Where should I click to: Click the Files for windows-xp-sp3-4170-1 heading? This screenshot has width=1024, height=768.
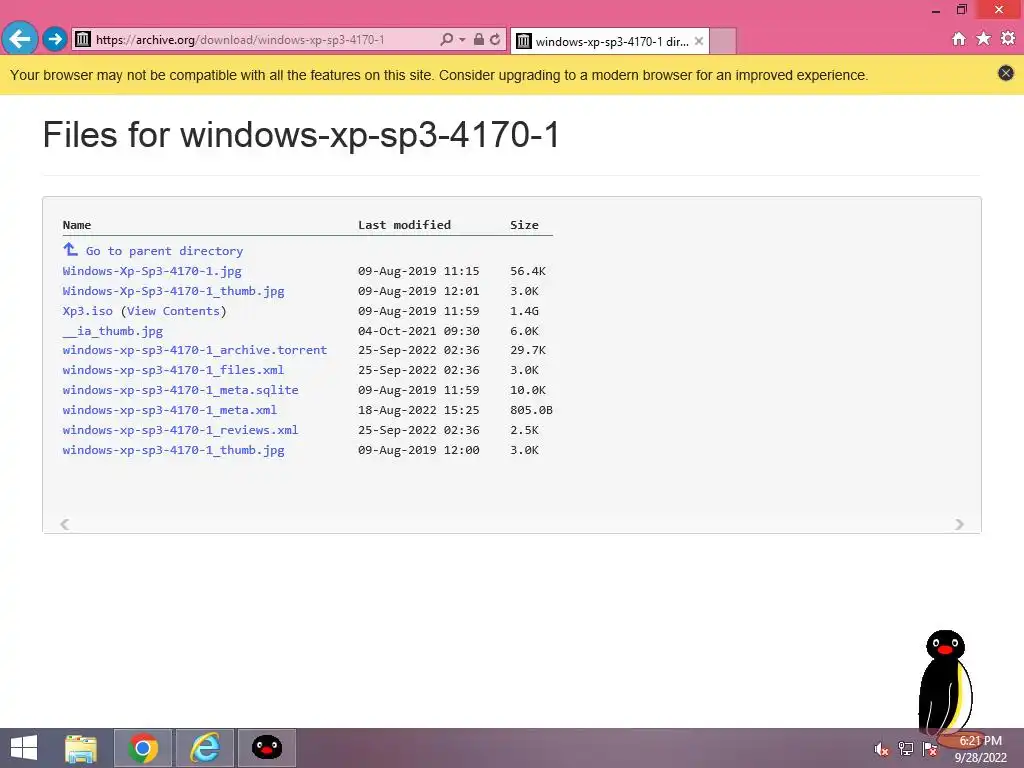point(301,135)
